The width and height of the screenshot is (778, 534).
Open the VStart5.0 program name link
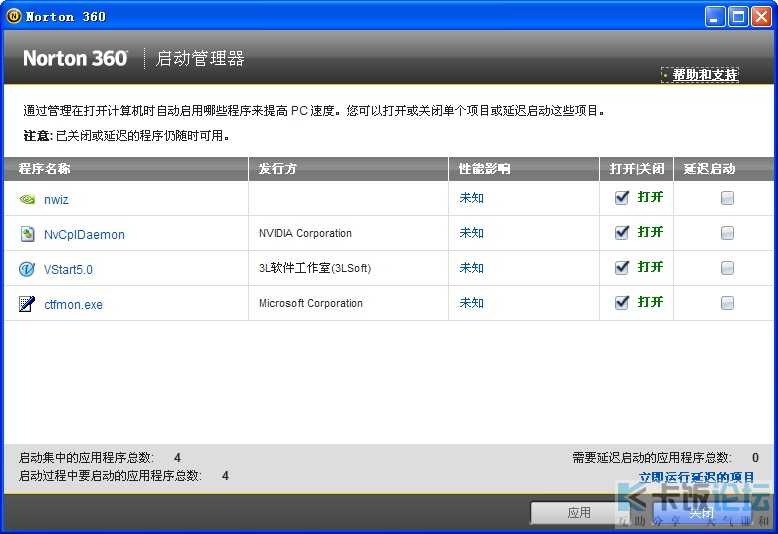(x=68, y=269)
